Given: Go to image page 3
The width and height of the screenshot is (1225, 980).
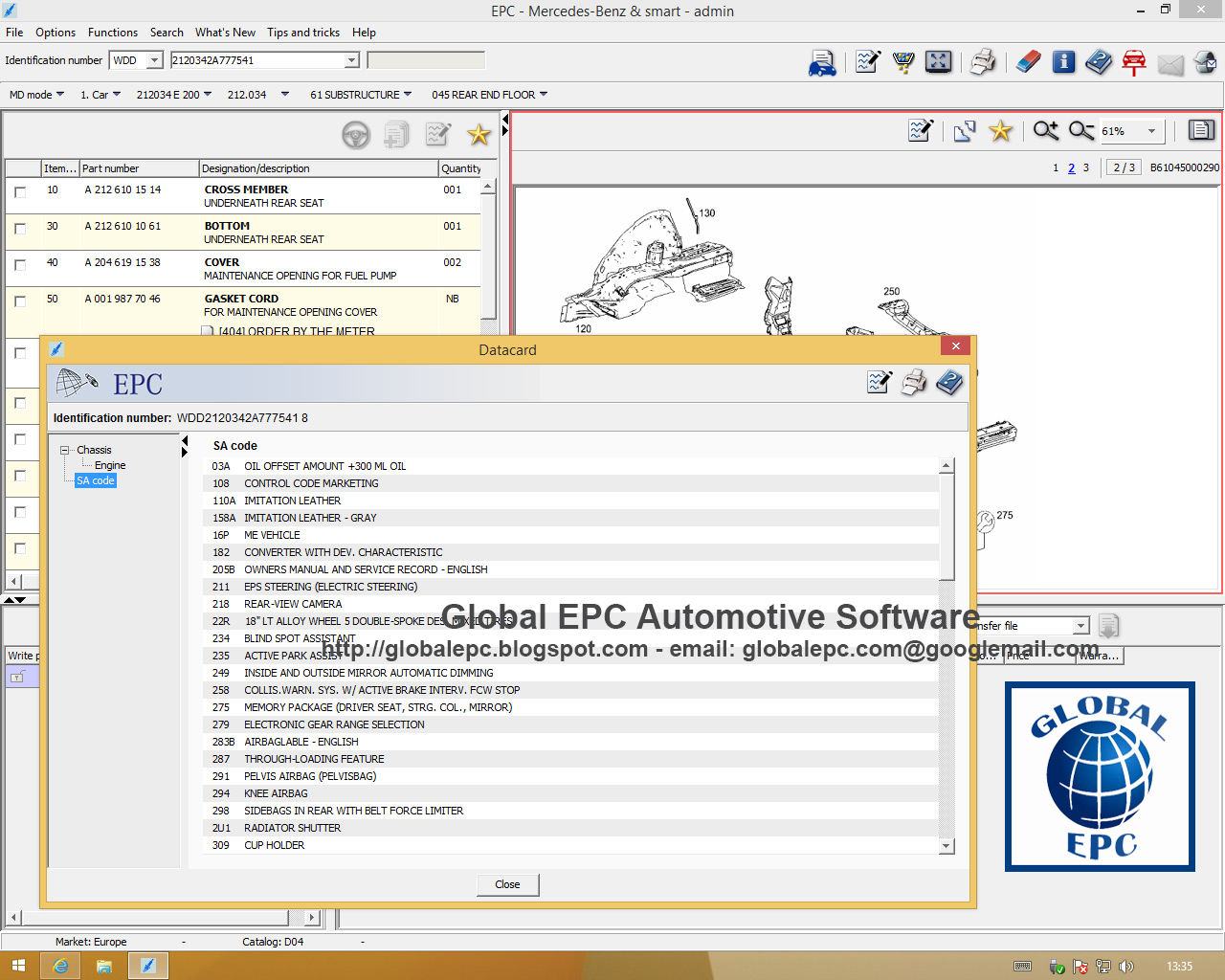Looking at the screenshot, I should click(x=1086, y=167).
